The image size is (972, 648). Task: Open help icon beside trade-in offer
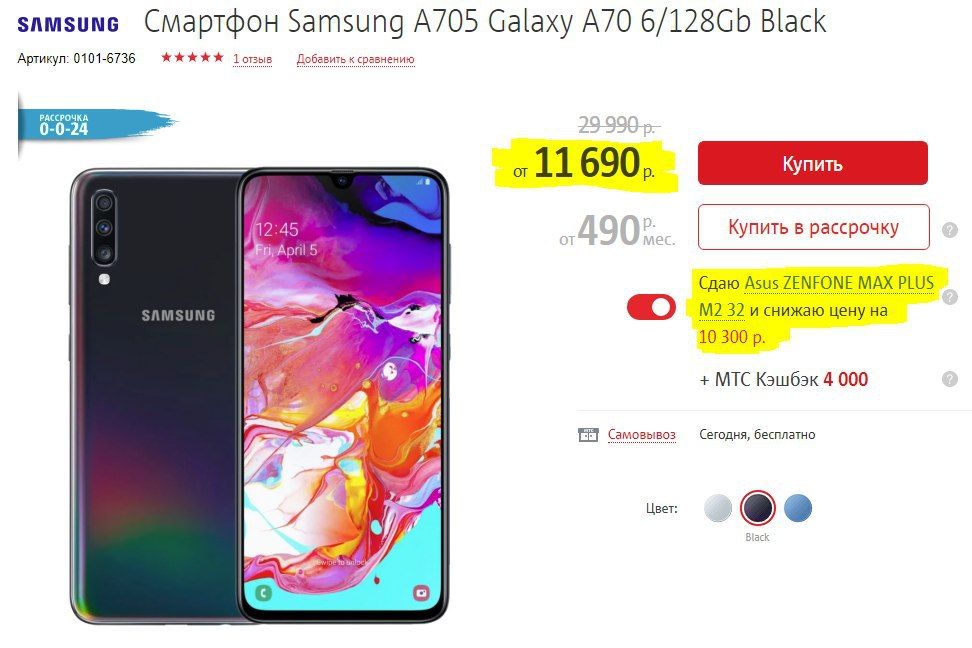950,297
